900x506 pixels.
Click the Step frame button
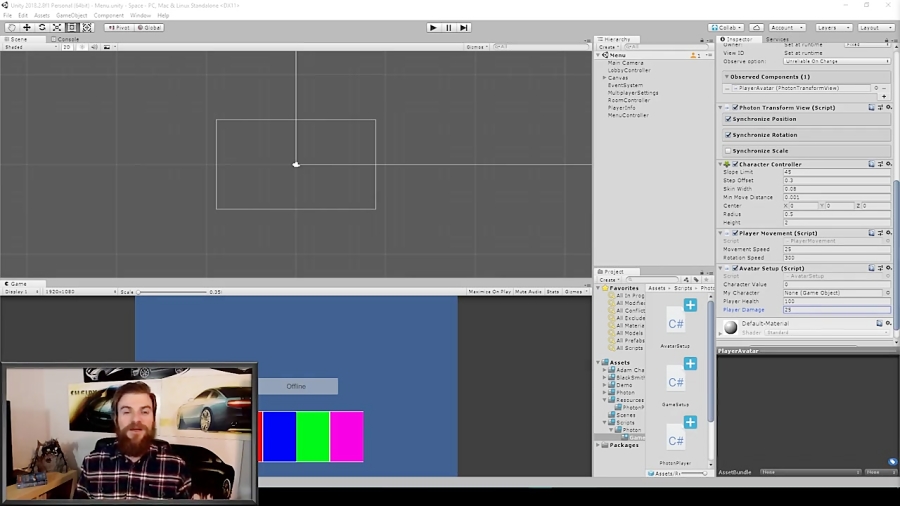[464, 28]
